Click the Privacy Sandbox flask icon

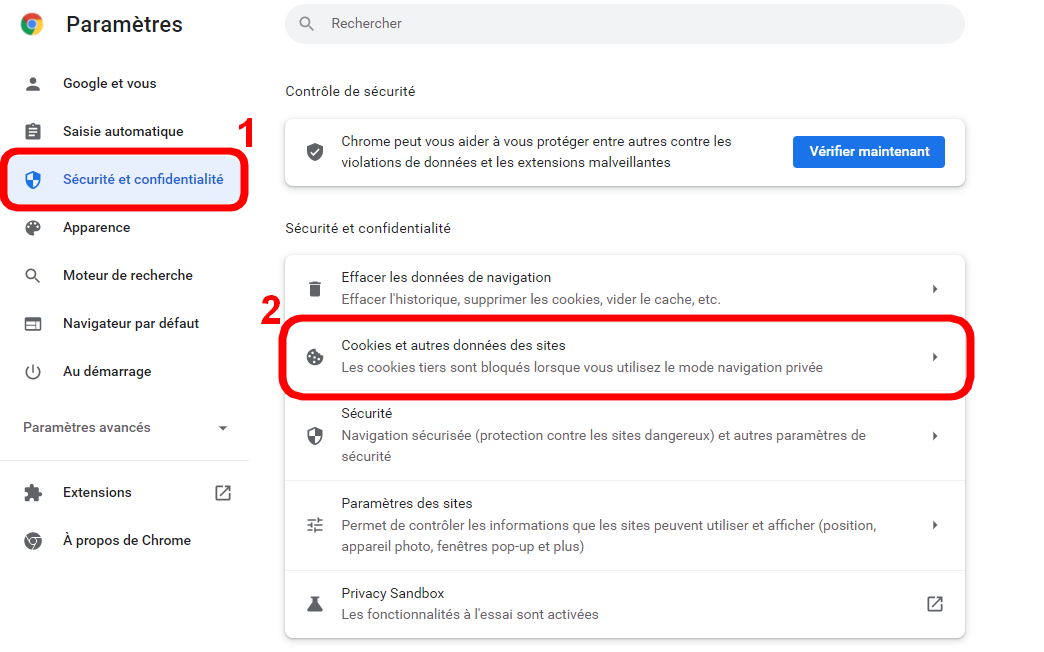[315, 604]
